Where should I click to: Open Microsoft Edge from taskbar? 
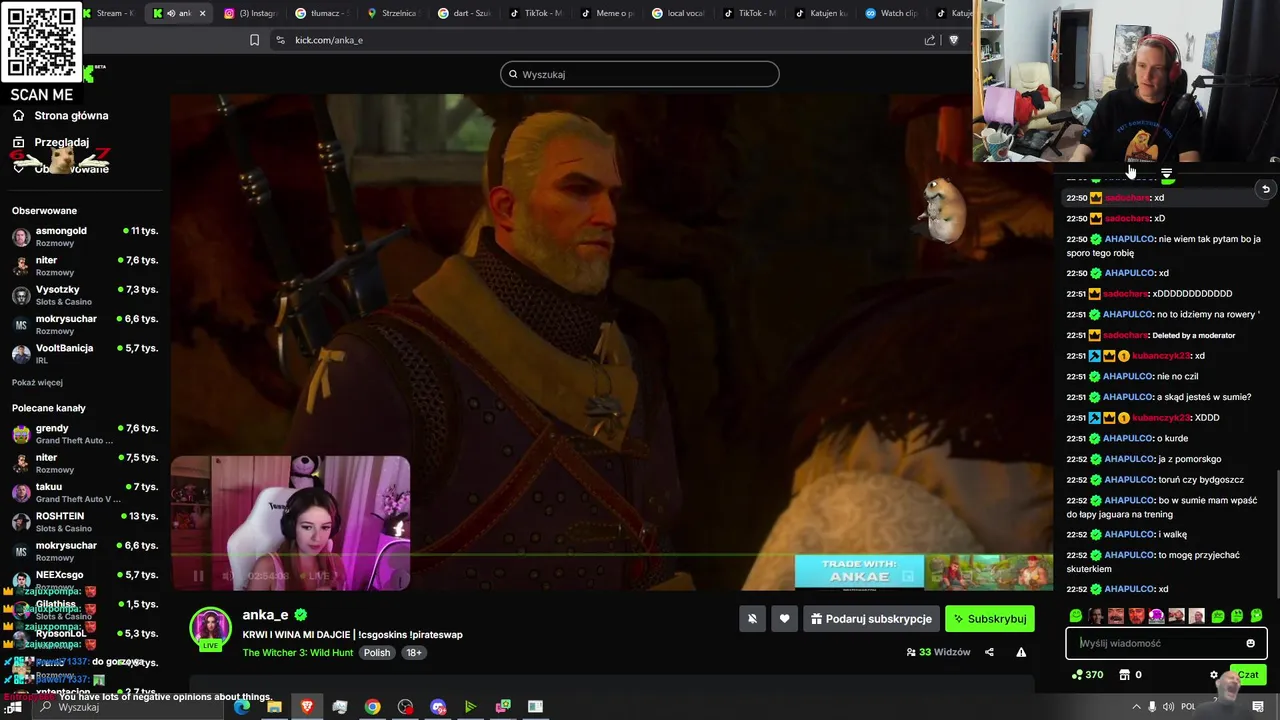(241, 707)
